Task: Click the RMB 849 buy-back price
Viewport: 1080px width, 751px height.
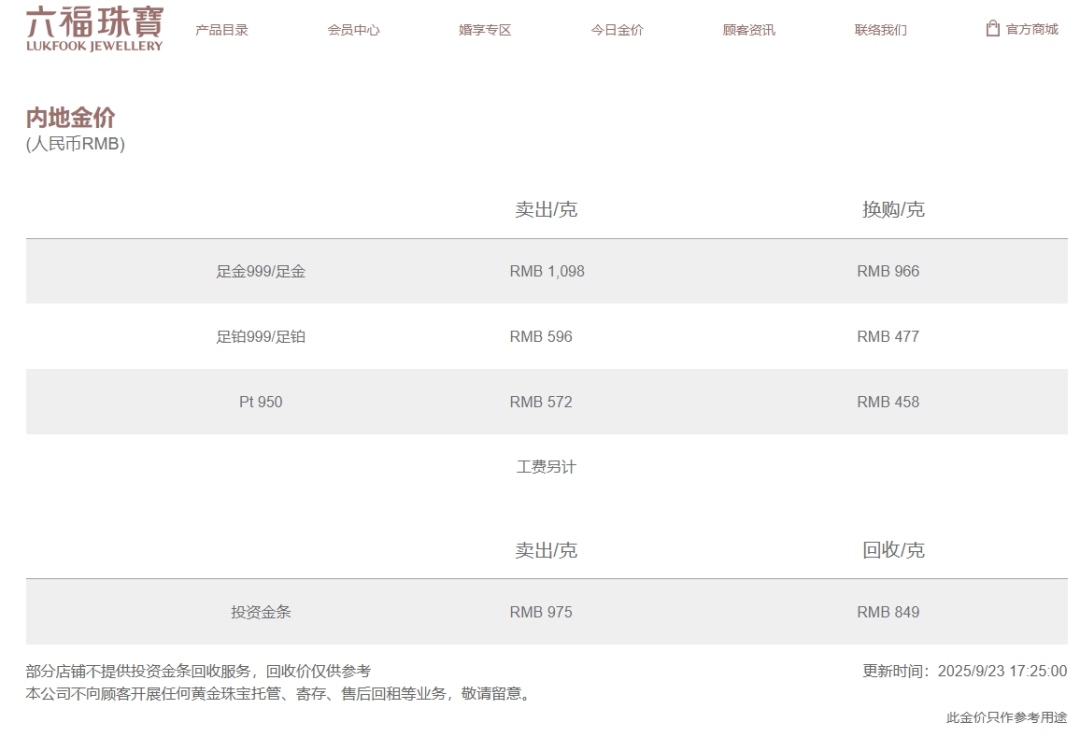Action: tap(887, 612)
